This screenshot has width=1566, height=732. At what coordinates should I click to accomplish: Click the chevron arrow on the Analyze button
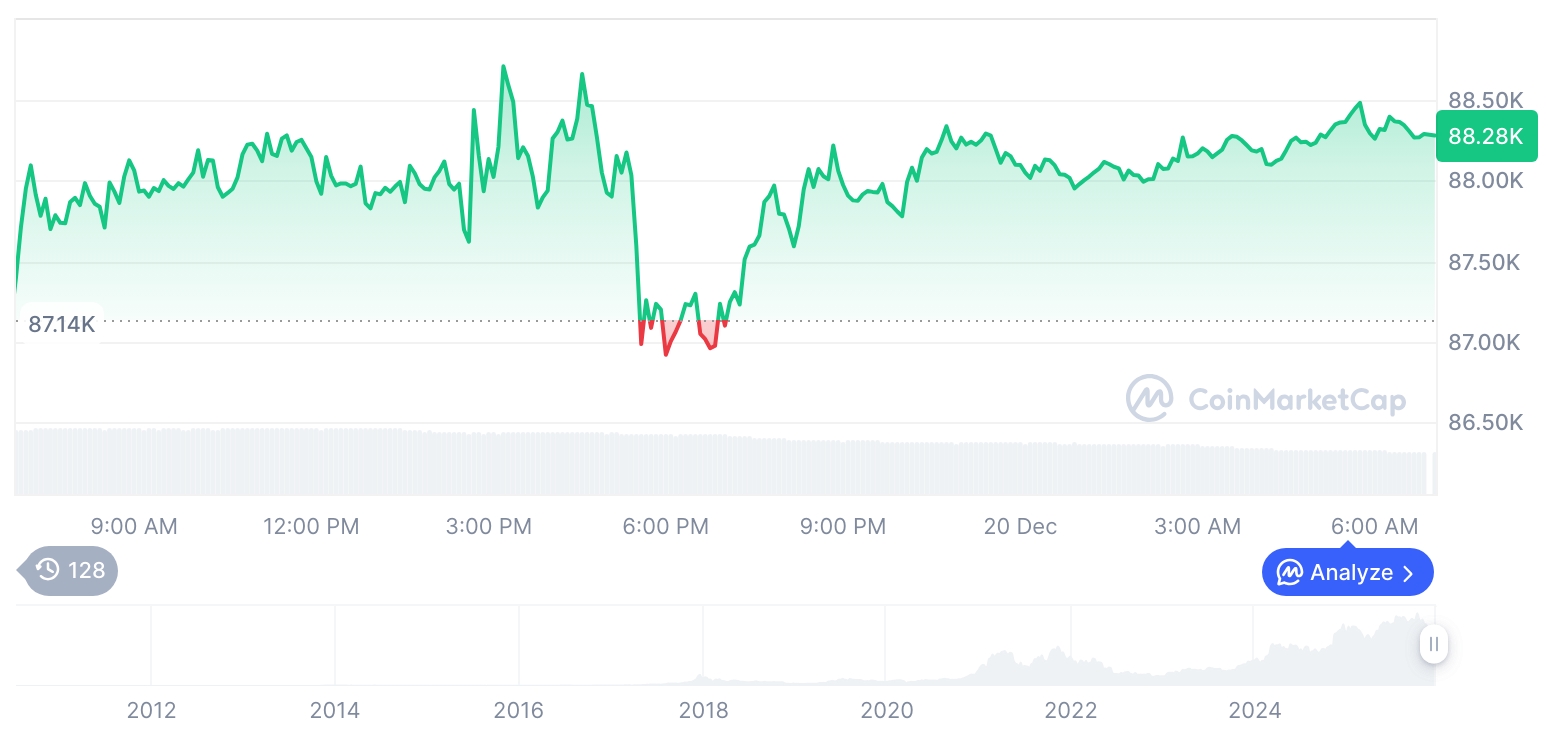coord(1409,573)
